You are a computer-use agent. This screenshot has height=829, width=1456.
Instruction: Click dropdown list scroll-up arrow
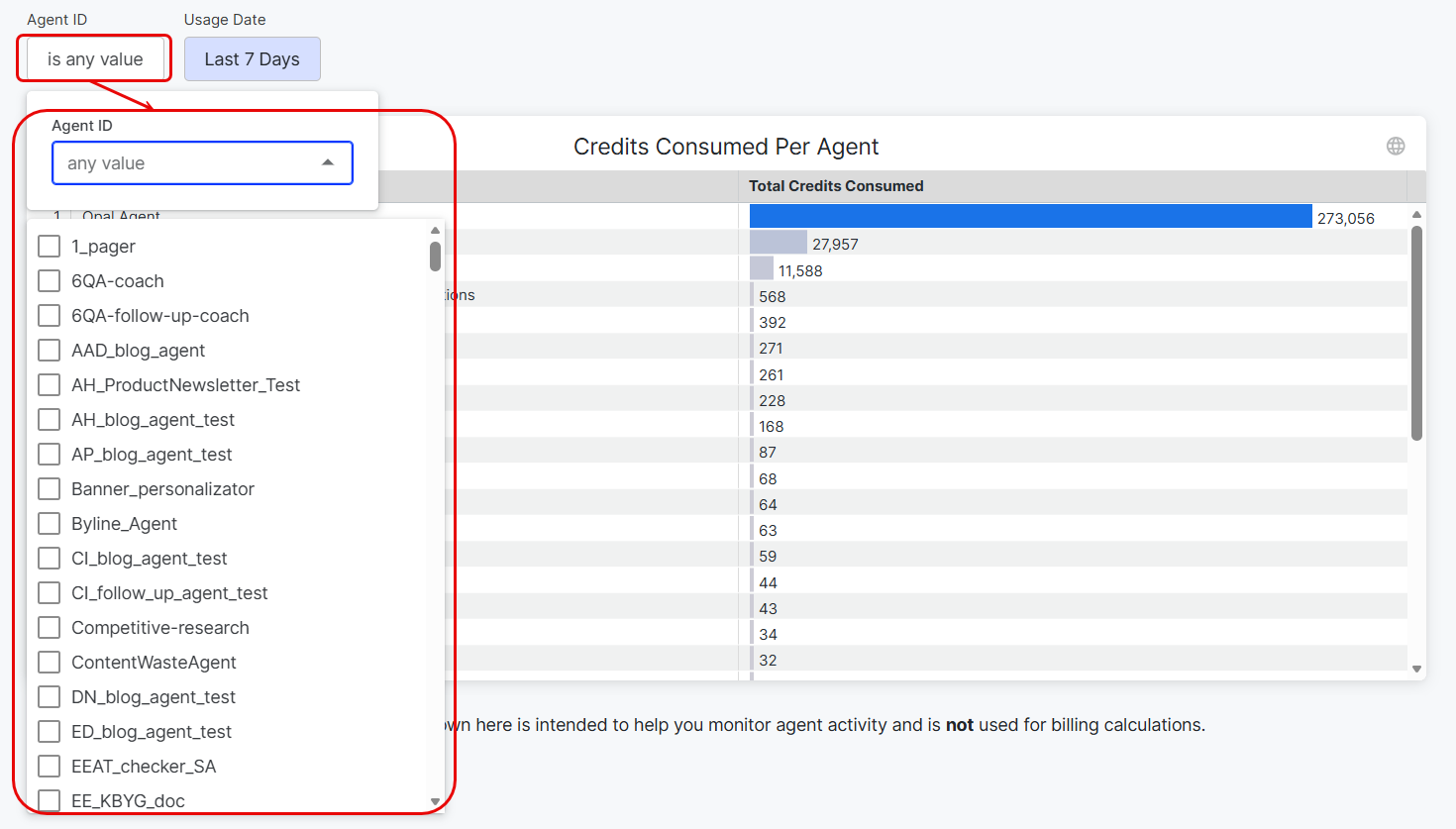pos(435,230)
